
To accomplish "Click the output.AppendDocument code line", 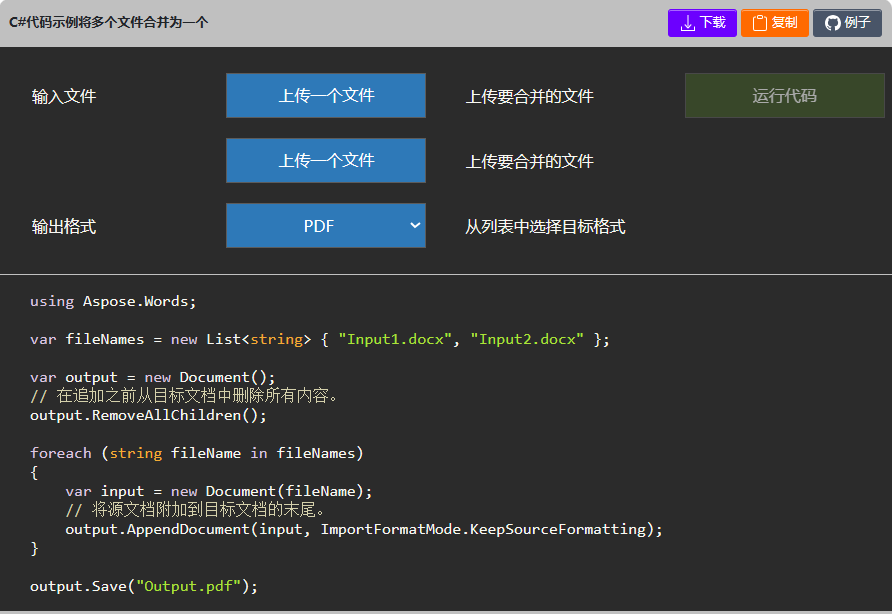I will coord(364,530).
